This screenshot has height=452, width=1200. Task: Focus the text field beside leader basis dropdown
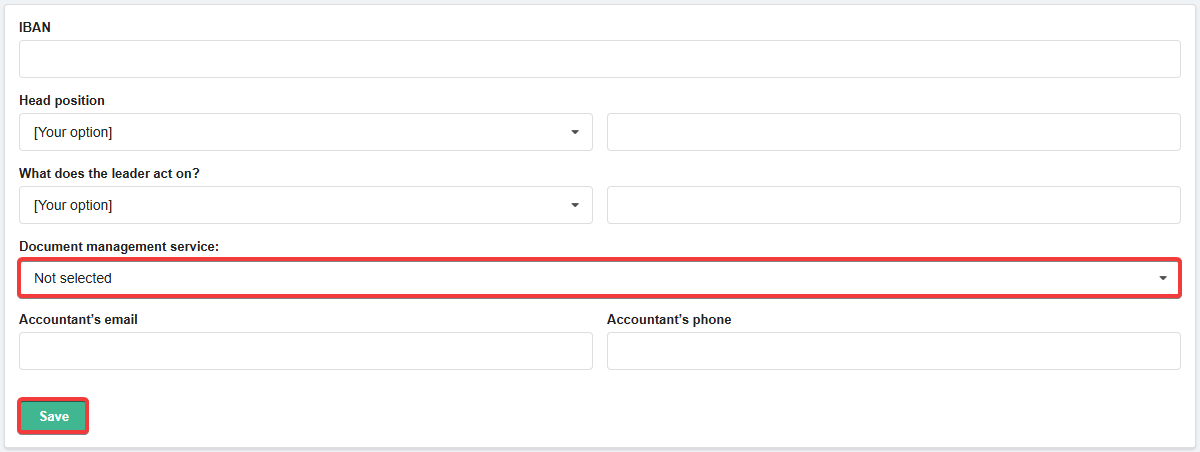click(x=893, y=205)
